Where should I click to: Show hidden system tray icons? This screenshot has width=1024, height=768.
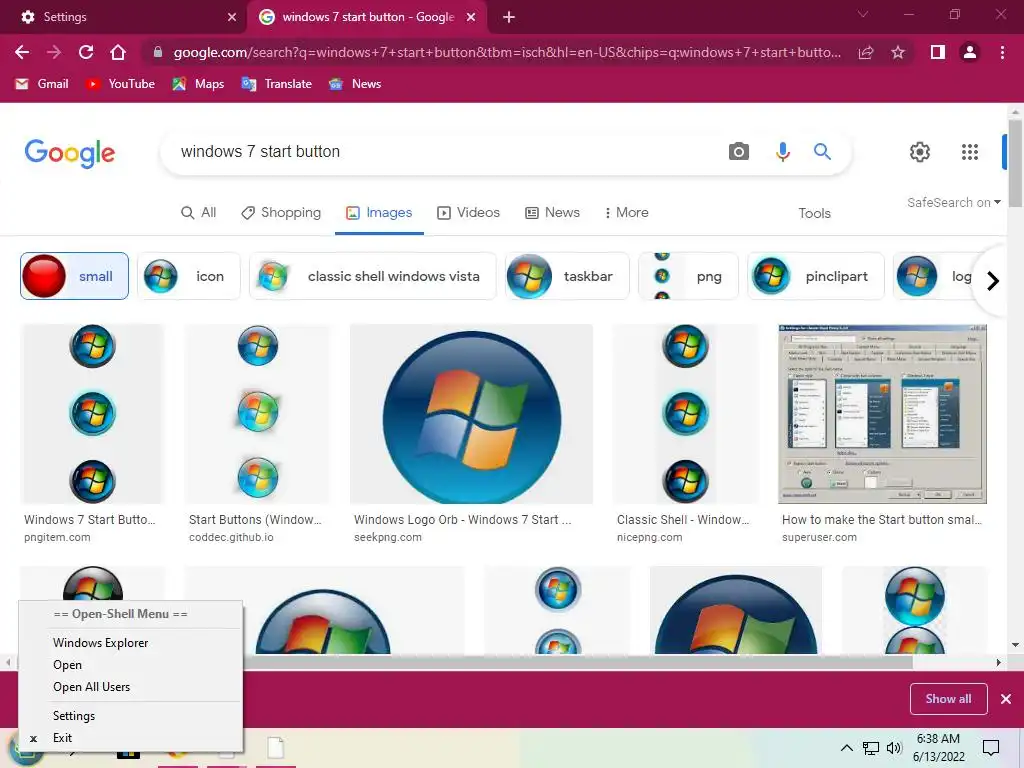[x=846, y=748]
